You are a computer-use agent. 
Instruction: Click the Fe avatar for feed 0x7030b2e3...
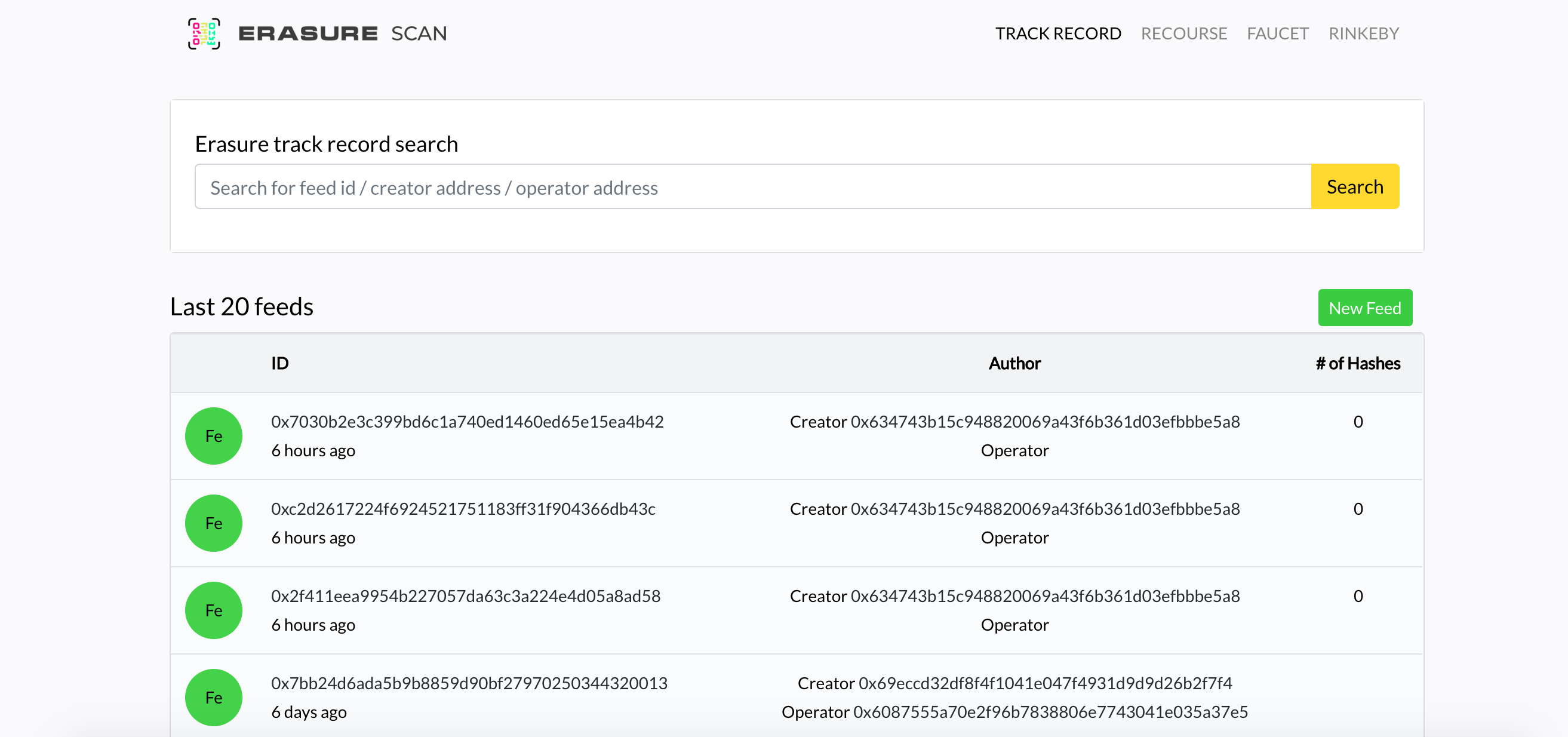coord(214,437)
